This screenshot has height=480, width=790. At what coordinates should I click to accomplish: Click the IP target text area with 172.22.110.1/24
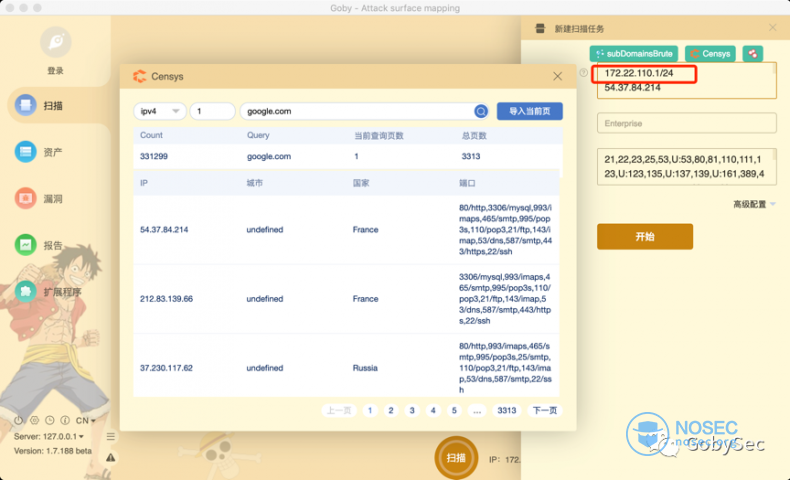coord(686,81)
